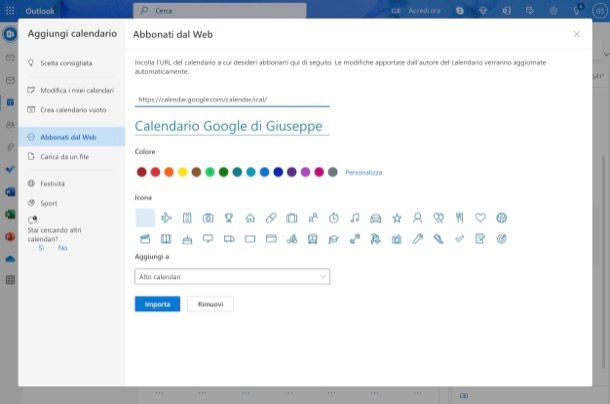The image size is (610, 404).
Task: Choose the monitor calendar icon
Action: coord(208,239)
